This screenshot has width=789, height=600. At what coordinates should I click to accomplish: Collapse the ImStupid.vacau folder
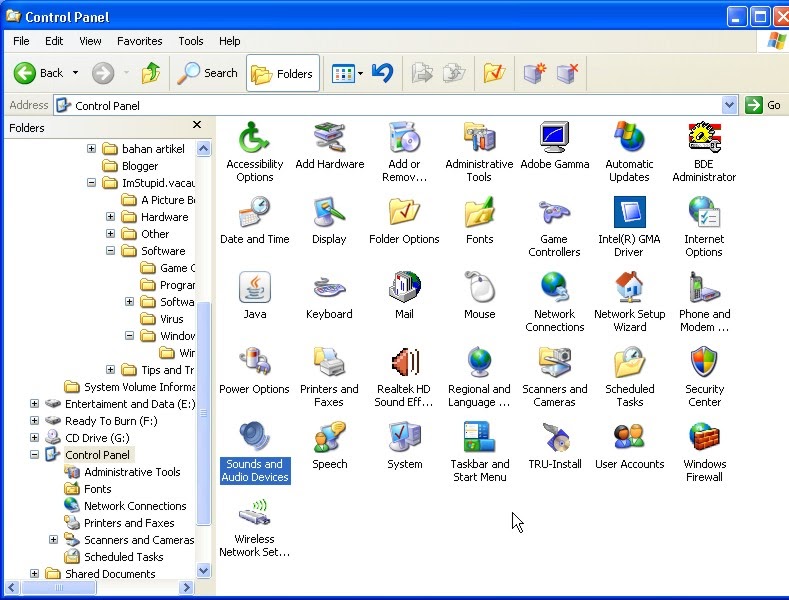(x=91, y=183)
